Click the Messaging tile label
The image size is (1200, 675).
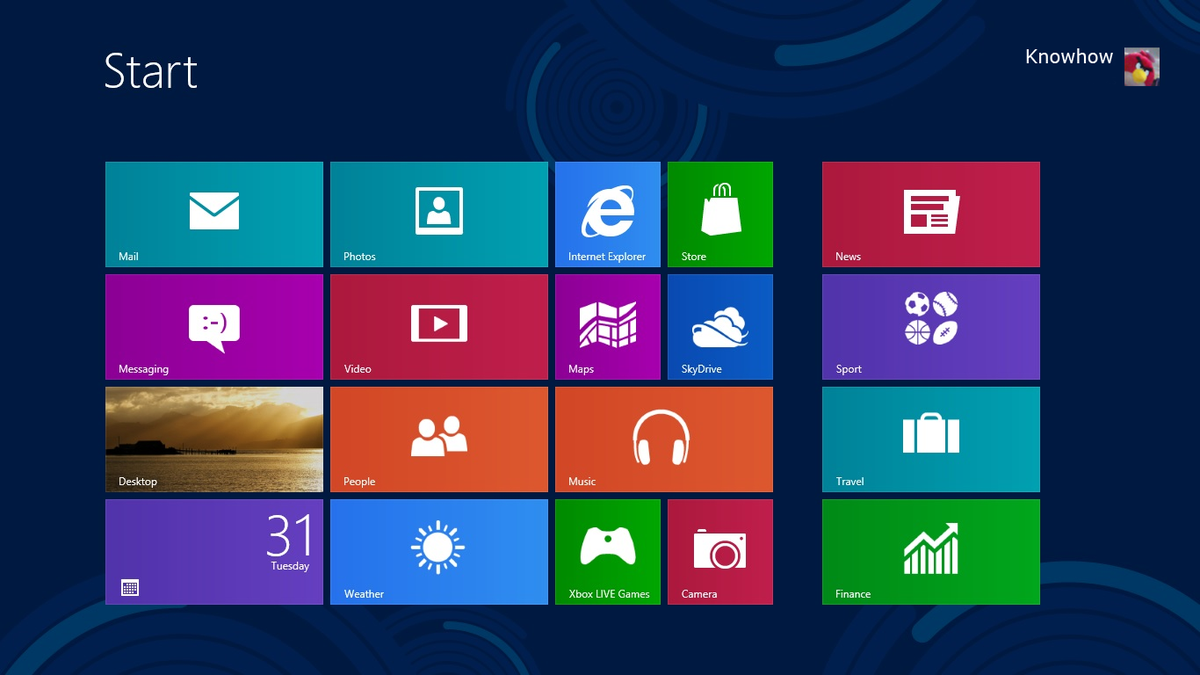(144, 370)
